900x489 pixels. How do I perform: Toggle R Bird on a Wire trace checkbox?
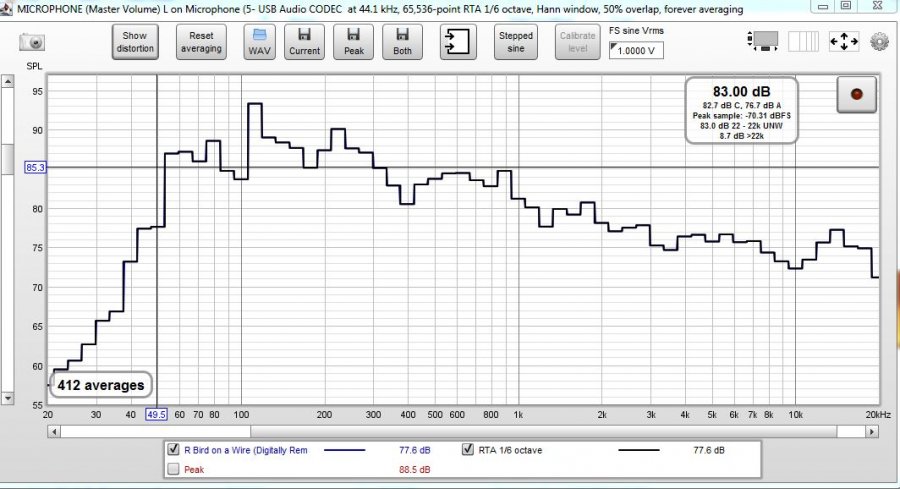pos(173,449)
